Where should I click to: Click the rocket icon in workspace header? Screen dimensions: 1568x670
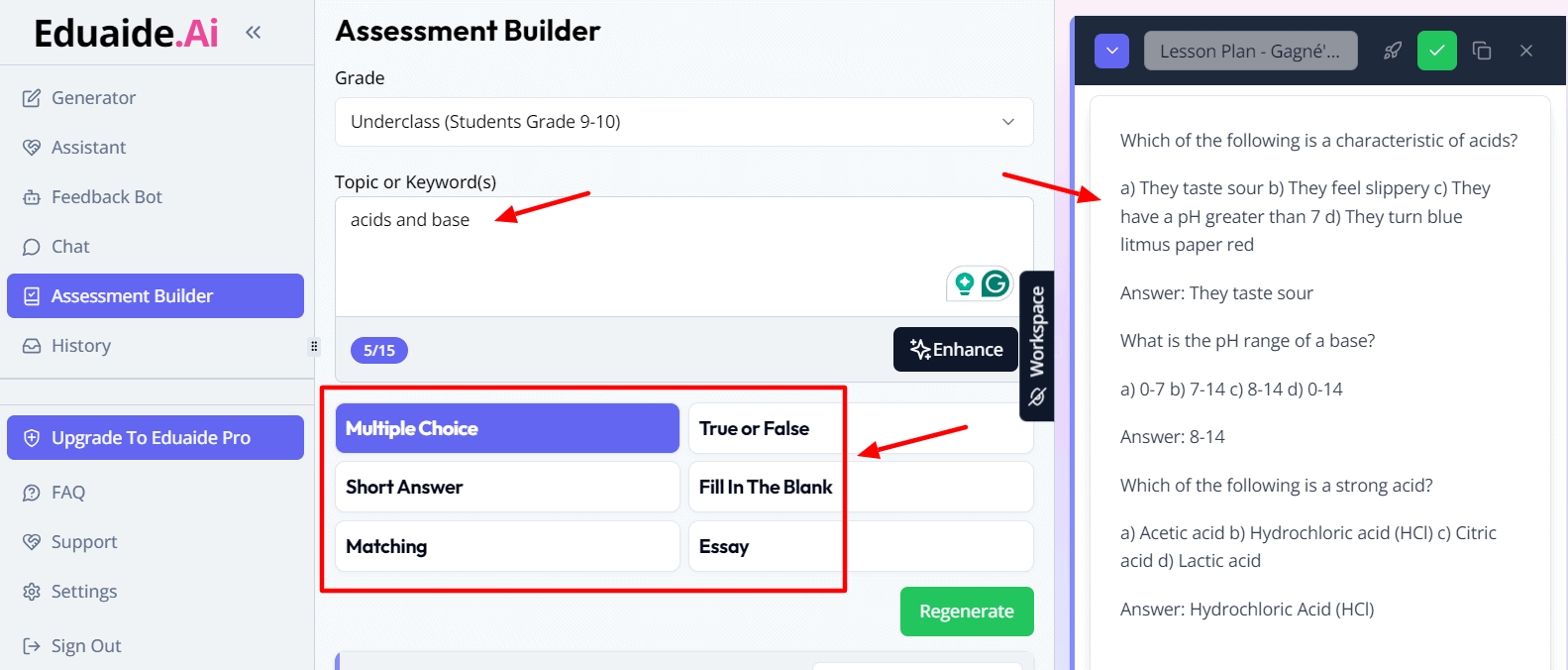tap(1393, 51)
